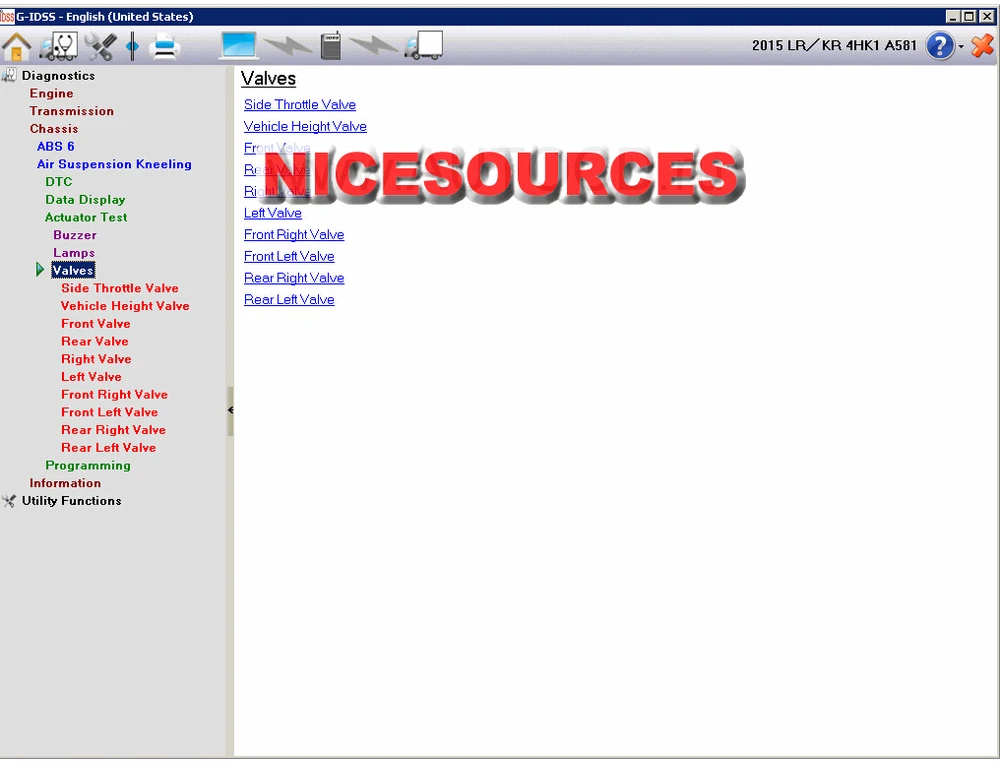Click the Valves page heading
This screenshot has height=763, width=1000.
[268, 79]
